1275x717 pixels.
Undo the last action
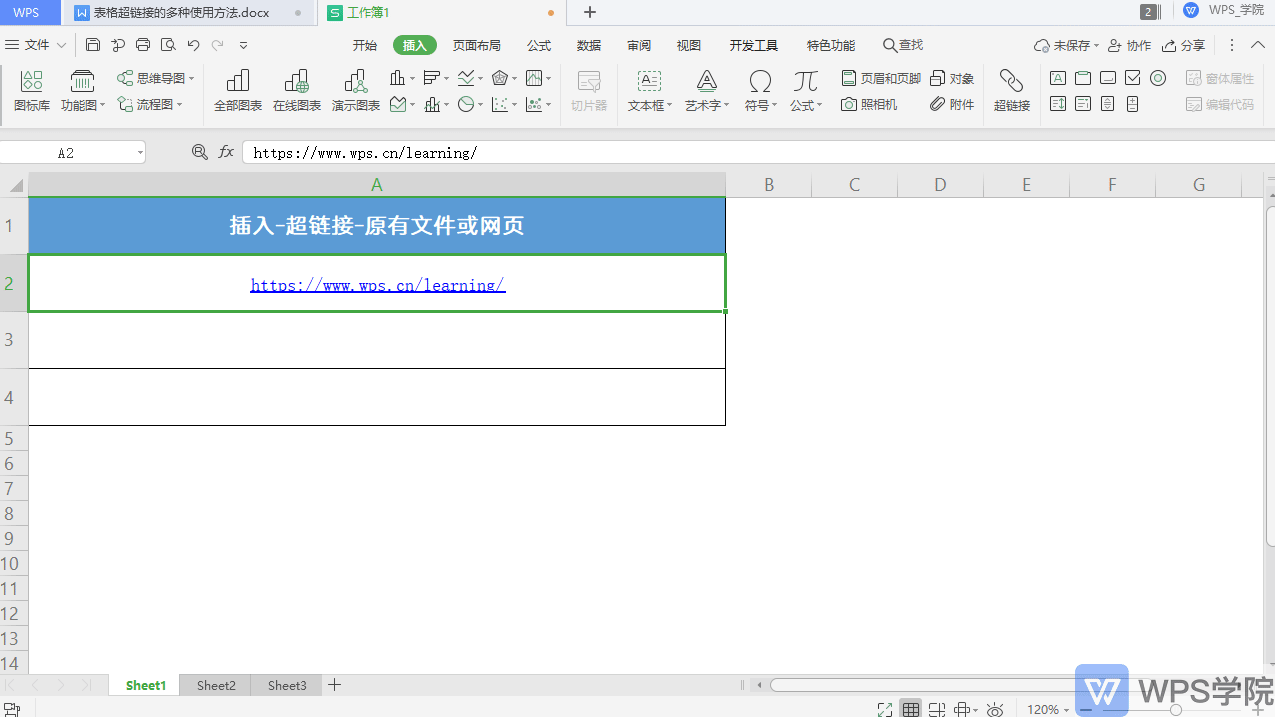[x=193, y=45]
